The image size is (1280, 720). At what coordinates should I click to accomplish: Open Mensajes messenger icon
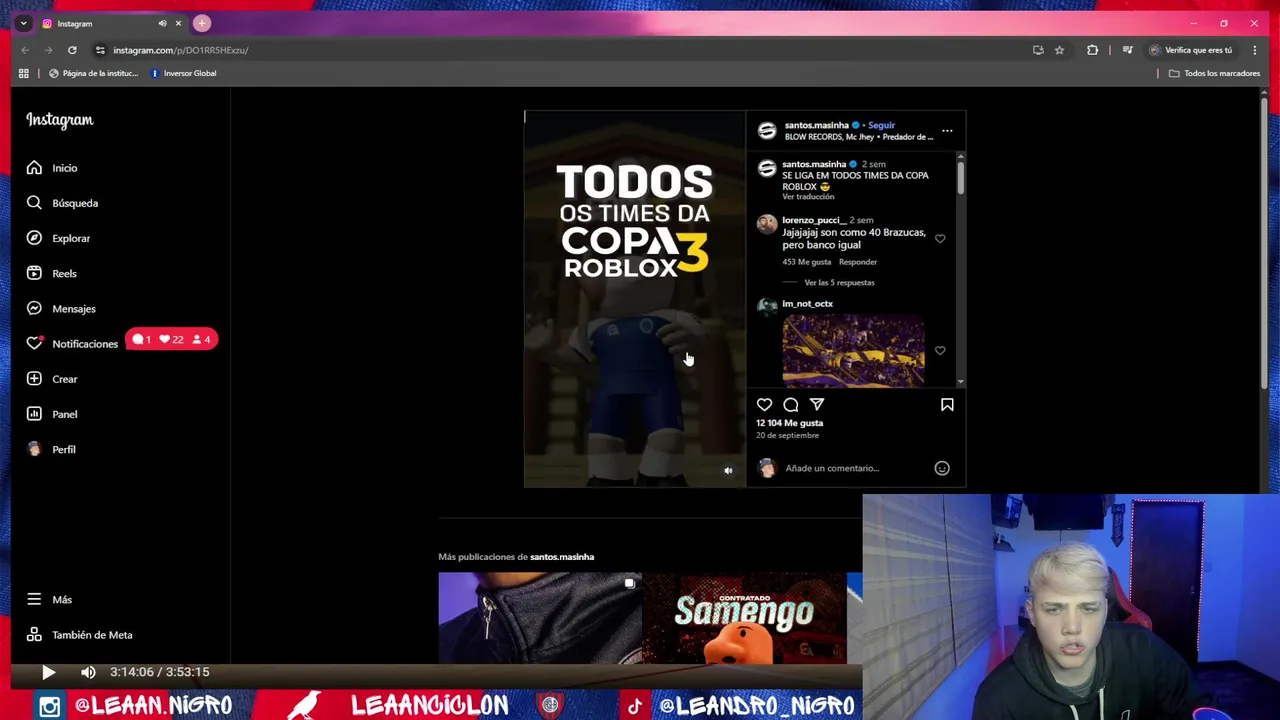[34, 308]
